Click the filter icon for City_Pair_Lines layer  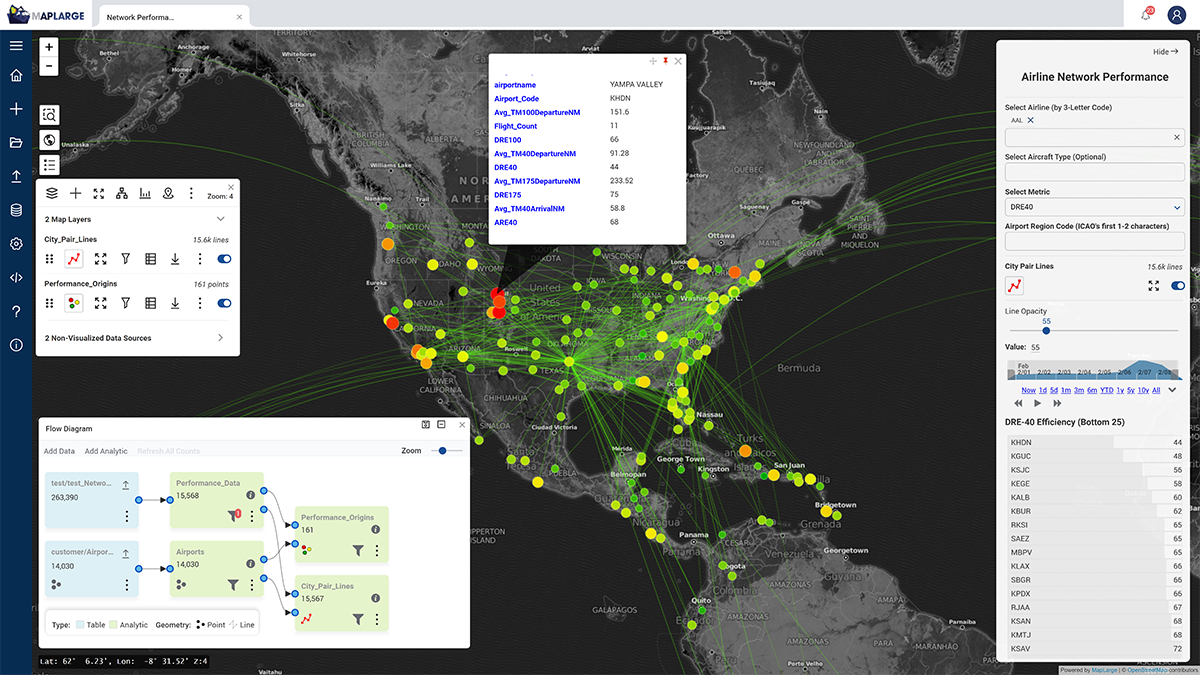click(x=126, y=259)
